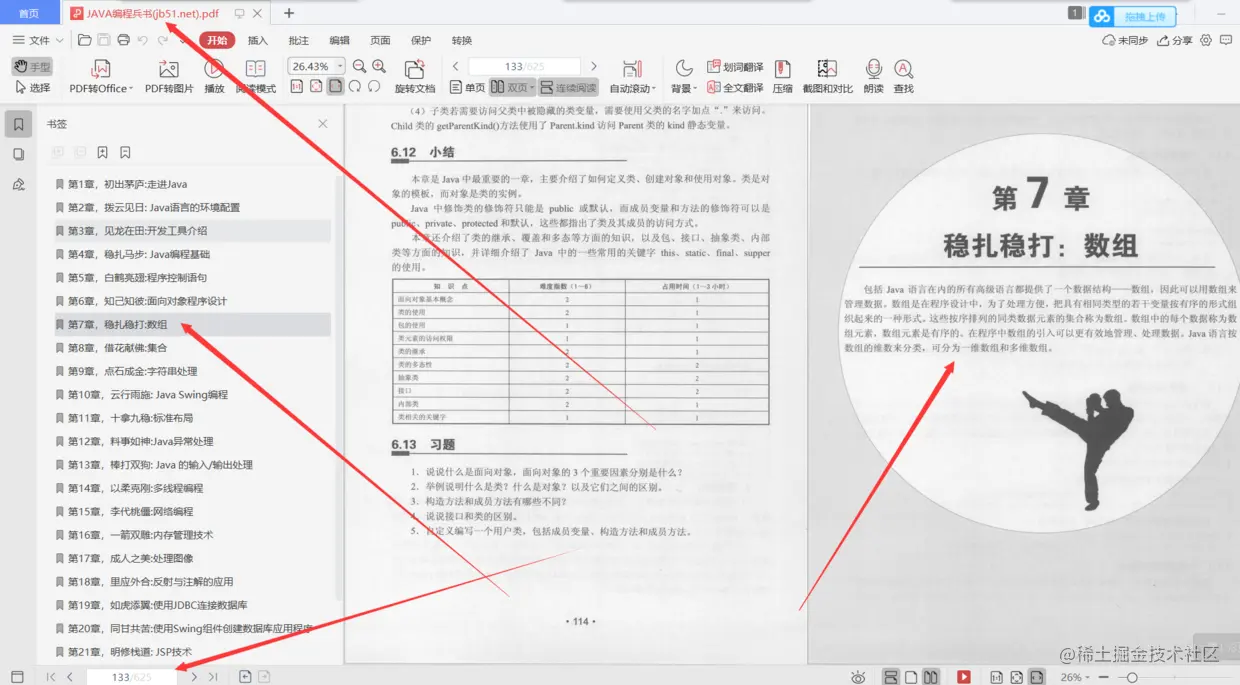Select bookmark 第7章, 稳扎稳打:数组
This screenshot has height=685, width=1240.
click(192, 324)
